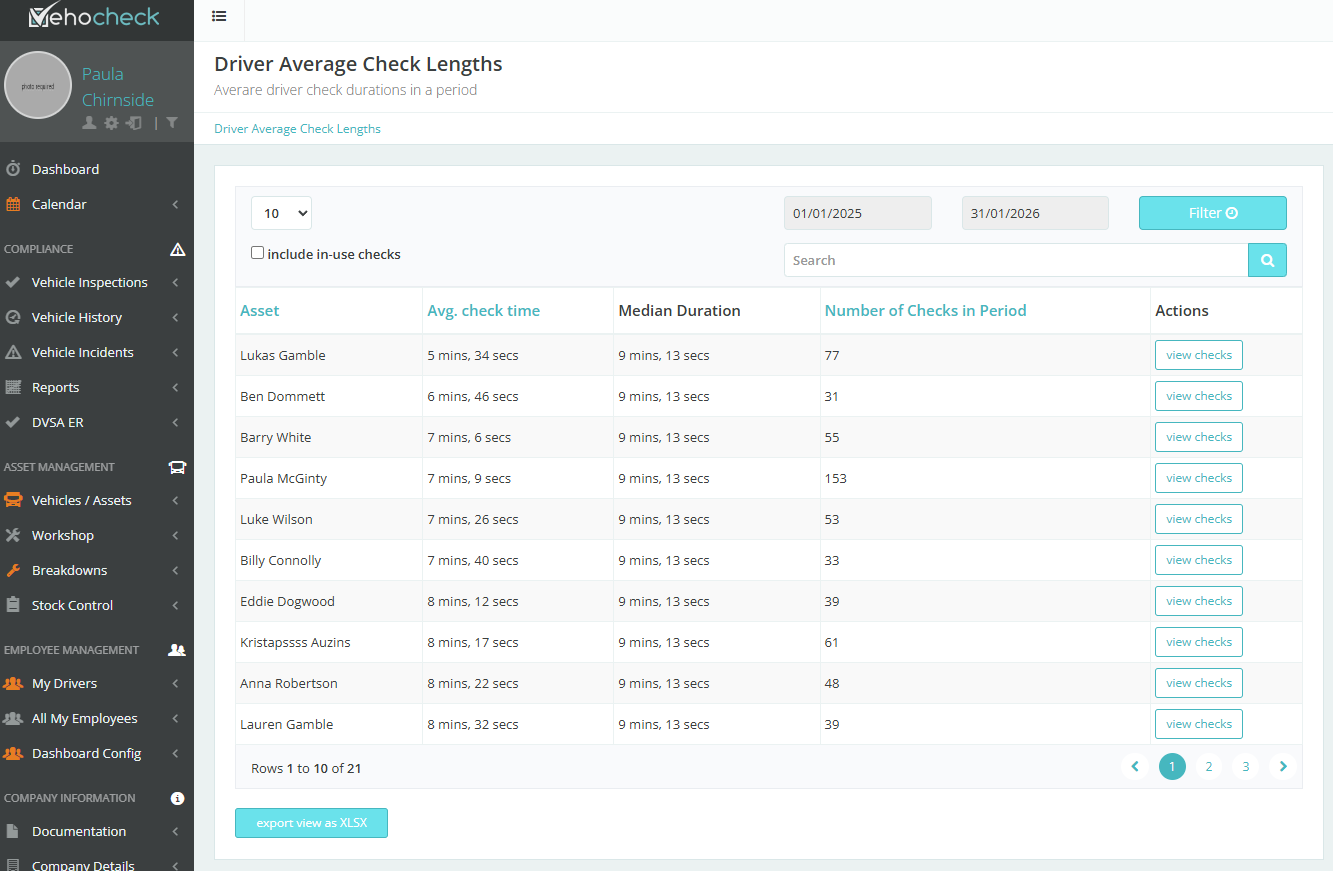1333x871 pixels.
Task: Click the Stock Control clipboard icon
Action: coord(13,605)
